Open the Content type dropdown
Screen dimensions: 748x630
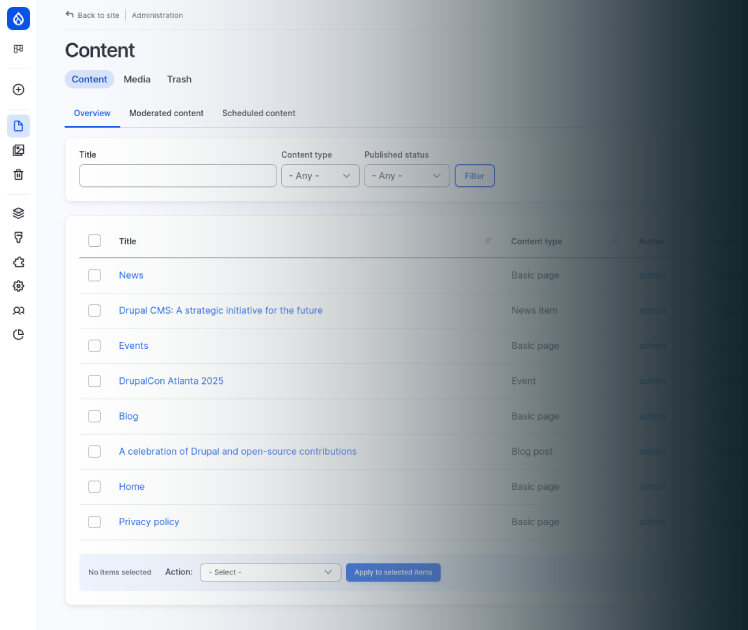(320, 176)
